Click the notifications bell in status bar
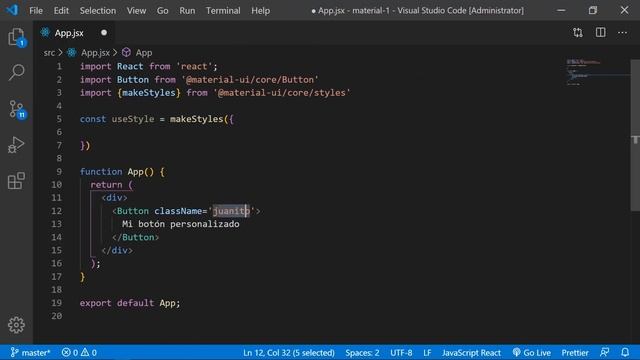Image resolution: width=640 pixels, height=360 pixels. tap(625, 352)
